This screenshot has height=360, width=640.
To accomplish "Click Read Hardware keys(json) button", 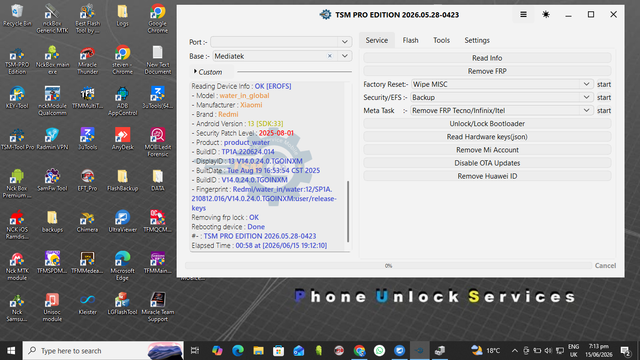I will [487, 136].
